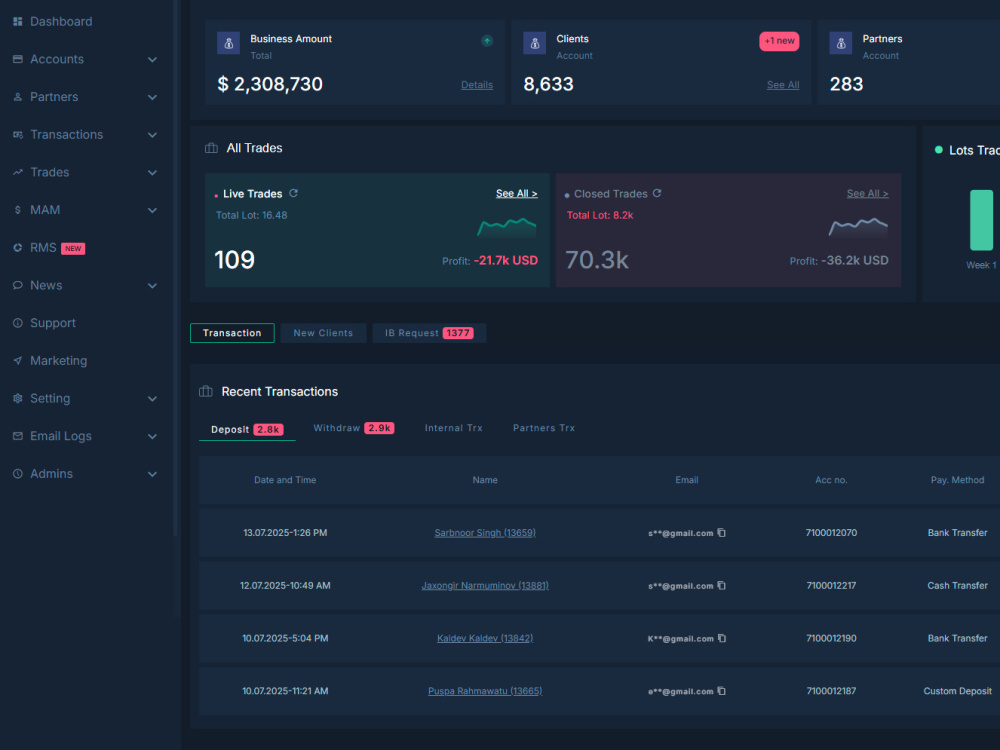Switch to the Transaction tab
The image size is (1000, 750).
click(232, 333)
